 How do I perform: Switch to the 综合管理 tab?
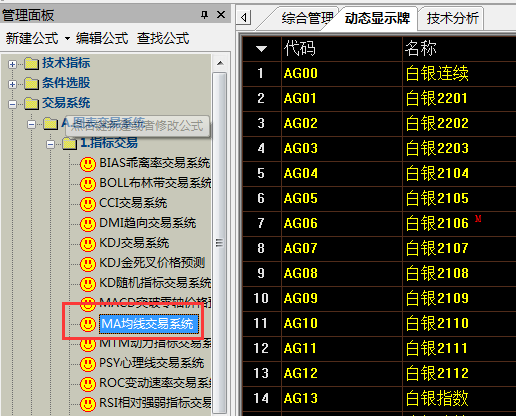click(307, 18)
